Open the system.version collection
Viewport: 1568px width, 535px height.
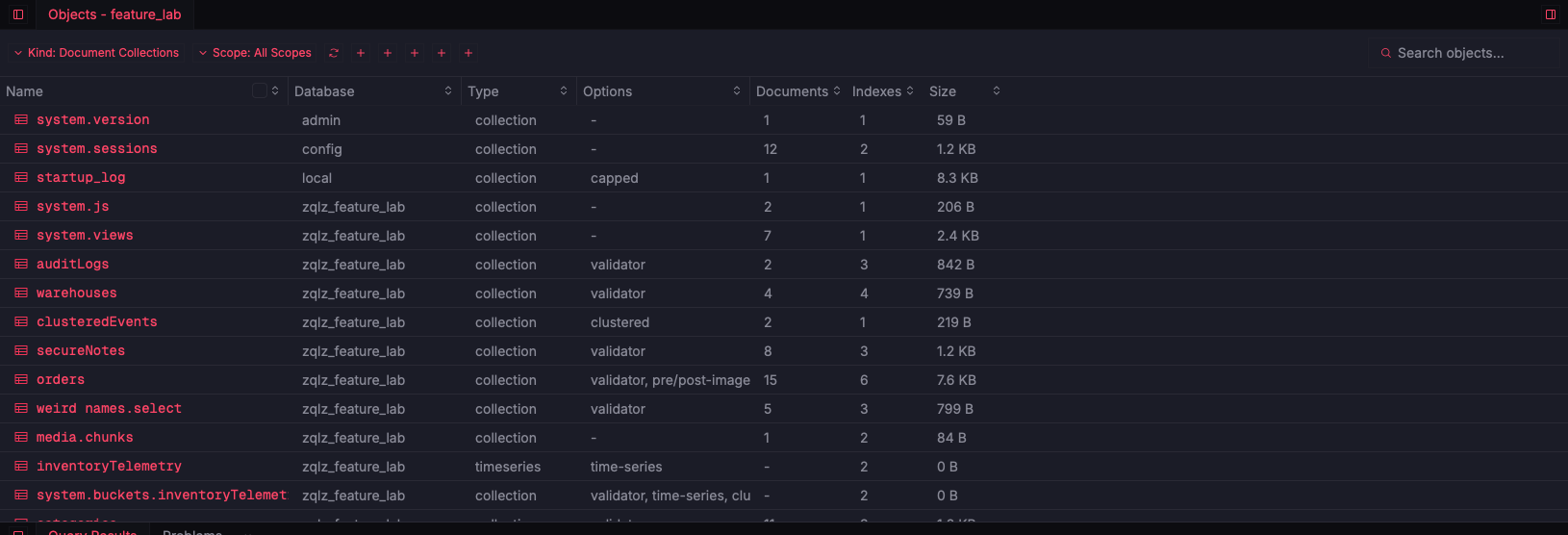93,120
